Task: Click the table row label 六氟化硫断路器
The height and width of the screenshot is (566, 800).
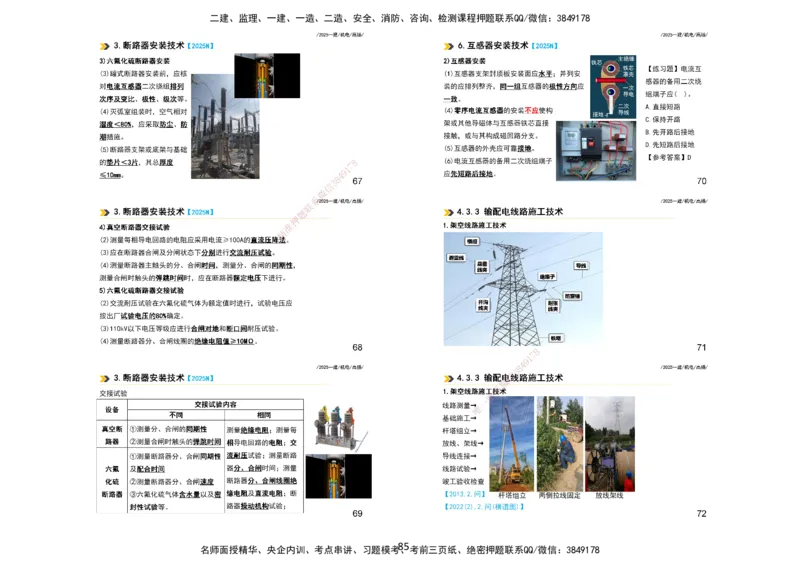Action: [x=112, y=481]
